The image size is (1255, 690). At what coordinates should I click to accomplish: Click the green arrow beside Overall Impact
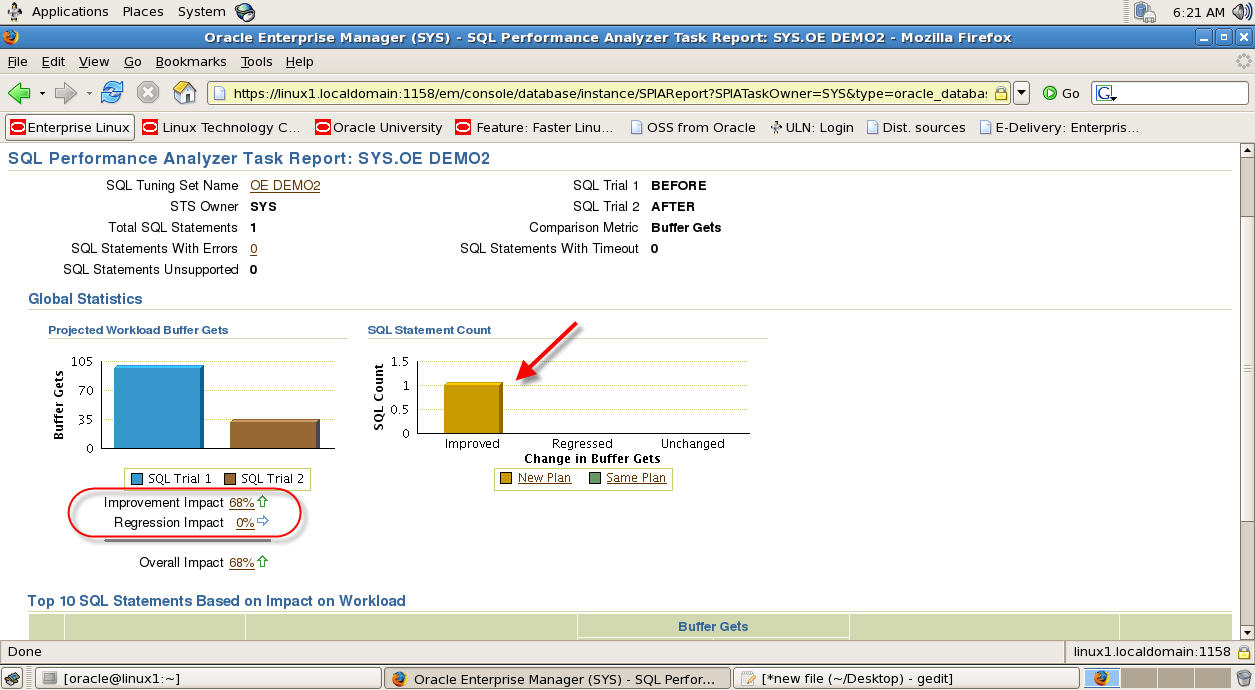(262, 562)
